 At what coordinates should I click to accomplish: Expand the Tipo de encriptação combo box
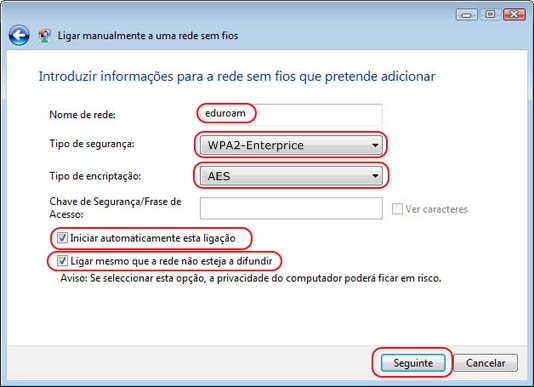point(291,176)
